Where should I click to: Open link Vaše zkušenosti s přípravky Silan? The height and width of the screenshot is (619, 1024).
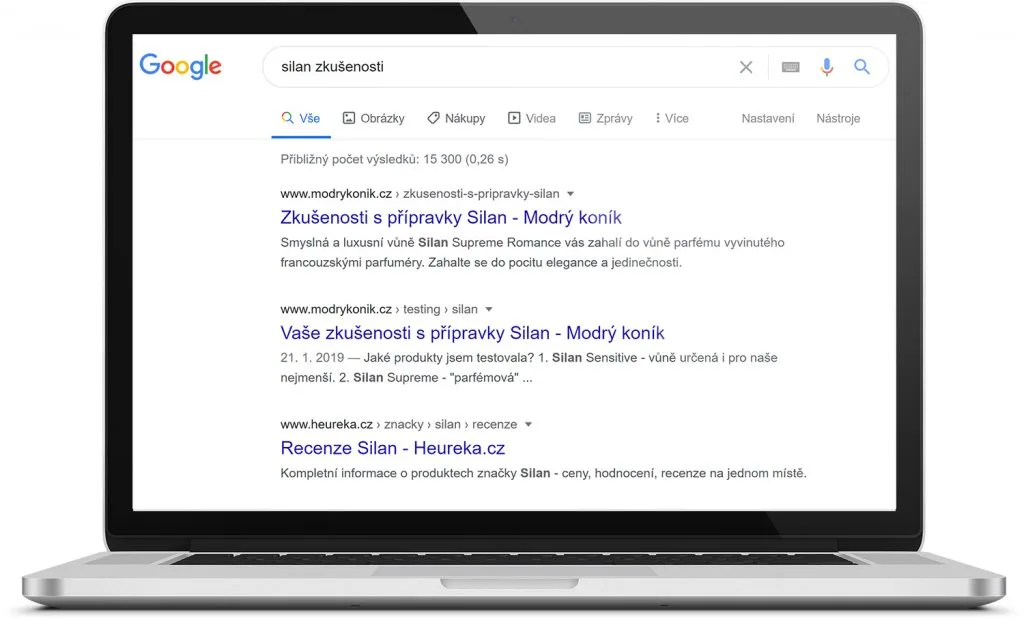coord(472,333)
